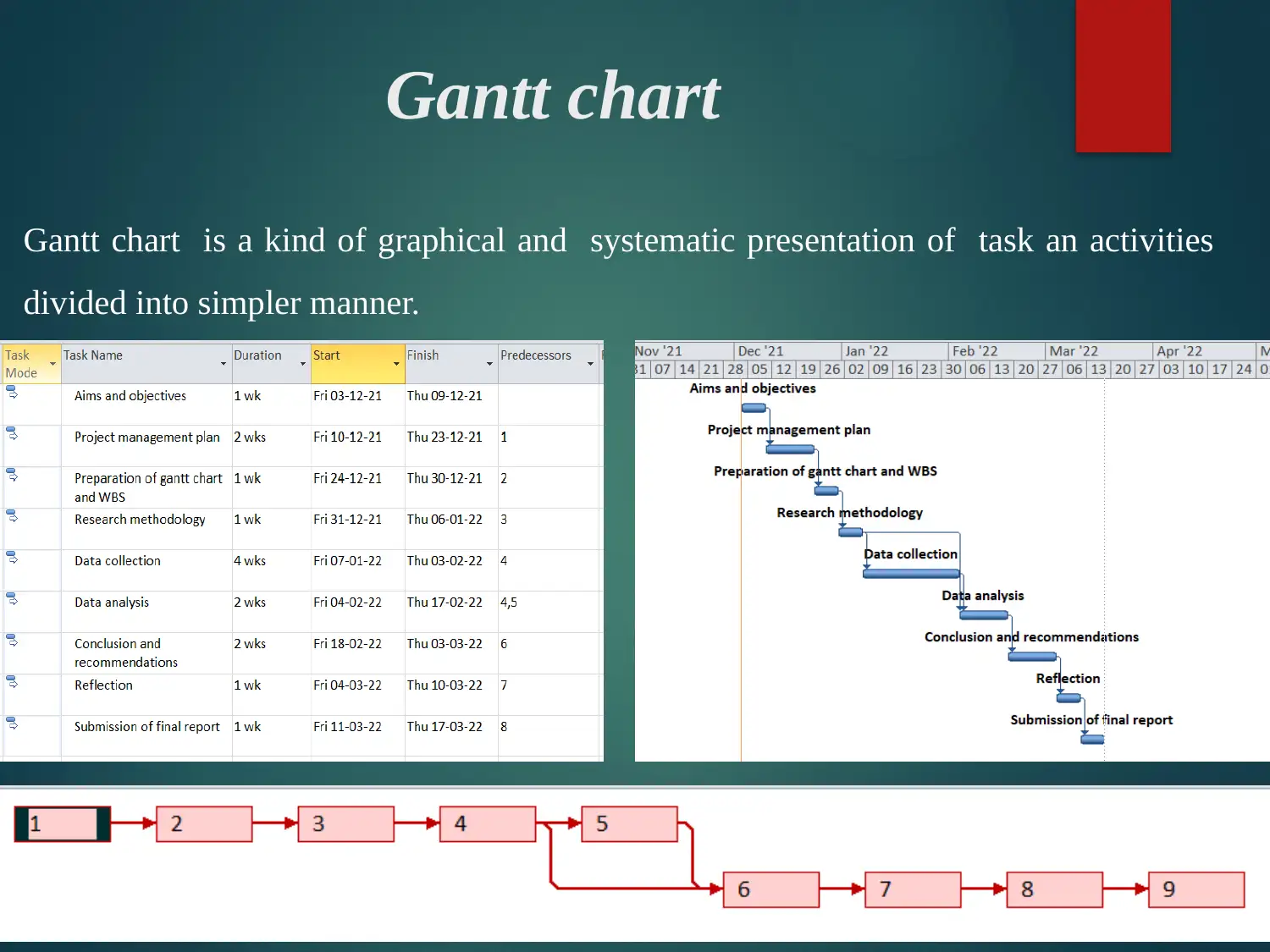Image resolution: width=1270 pixels, height=952 pixels.
Task: Select the highlighted Start column header
Action: click(357, 364)
